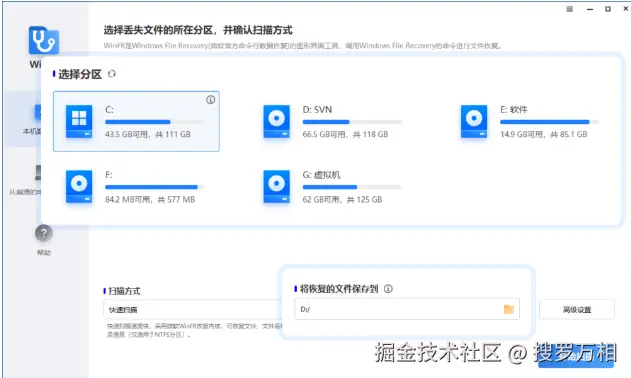Click text 43.5 GB可用, 共 111 GB
The image size is (631, 378).
148,134
